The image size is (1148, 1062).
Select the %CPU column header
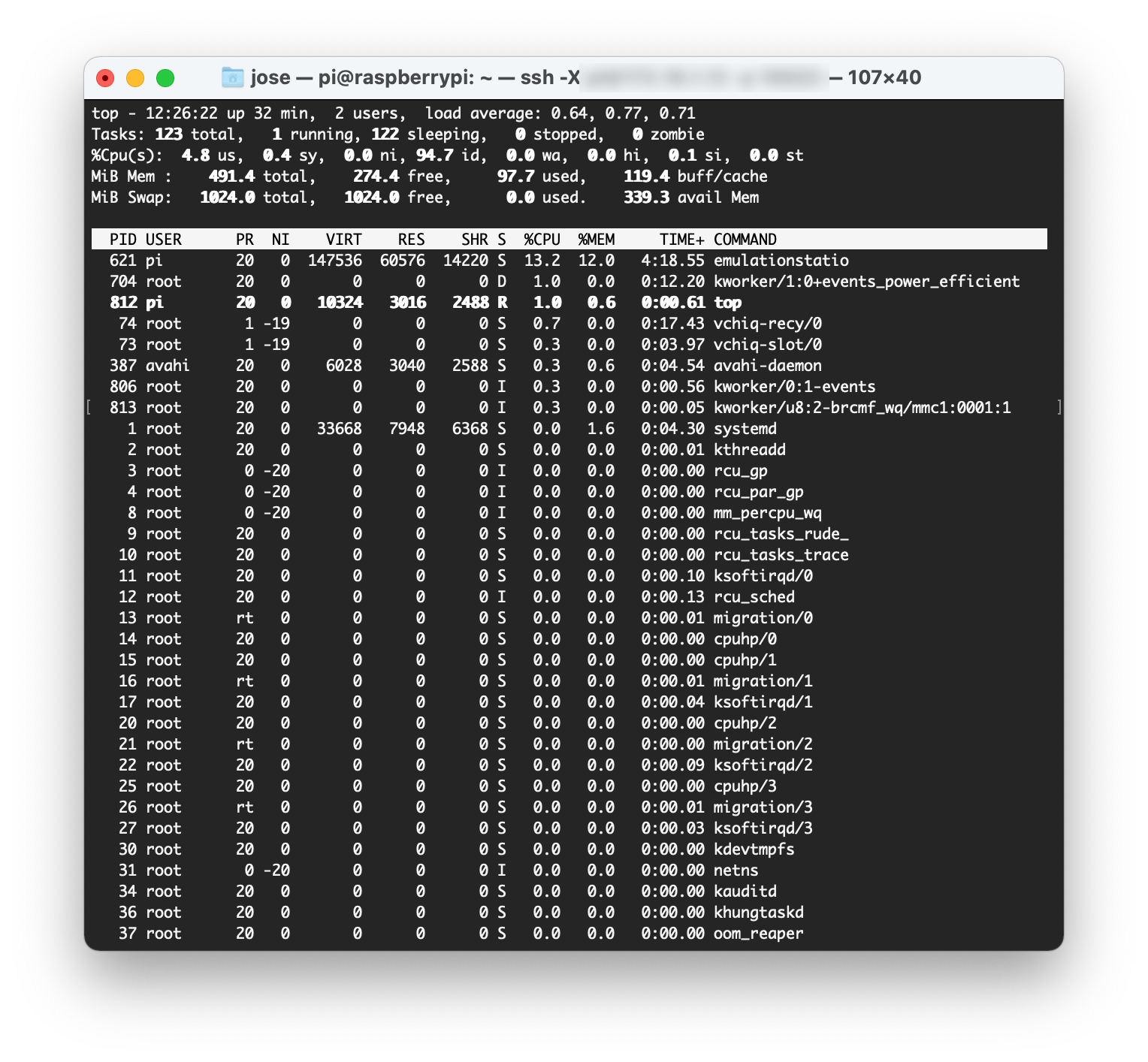pos(542,240)
